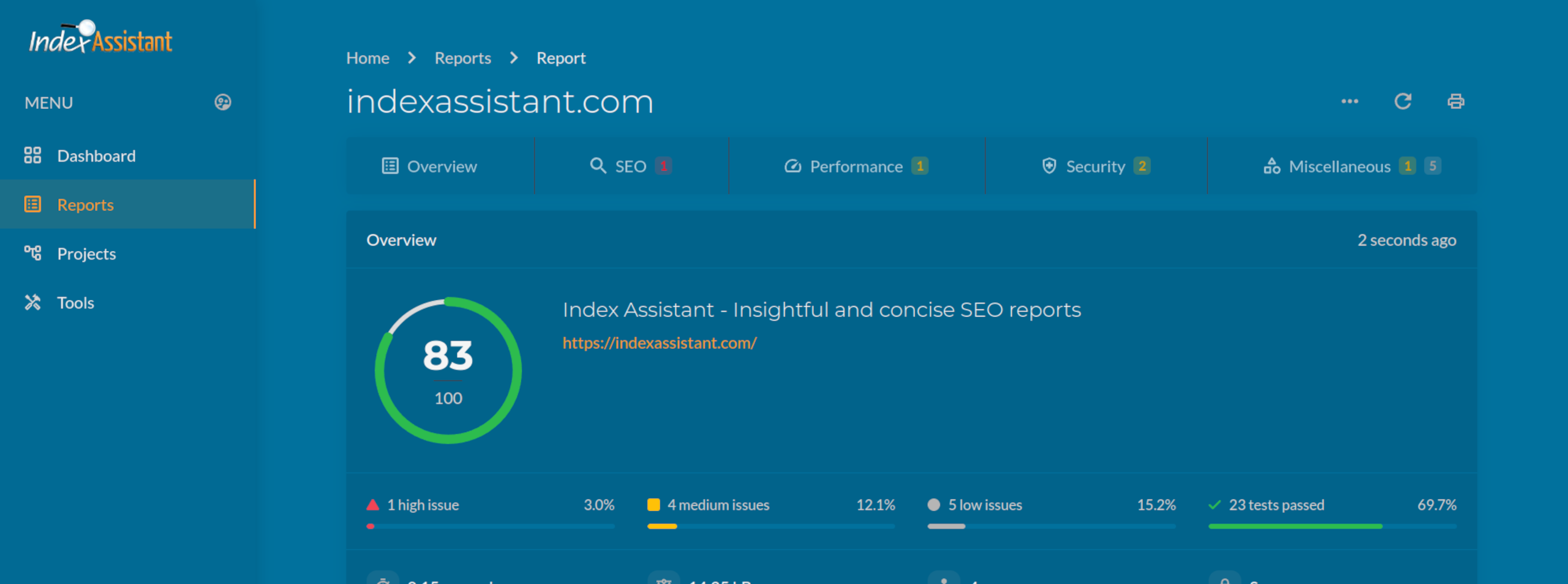Click the Performance badge showing 1
Image resolution: width=1568 pixels, height=584 pixels.
[x=920, y=166]
